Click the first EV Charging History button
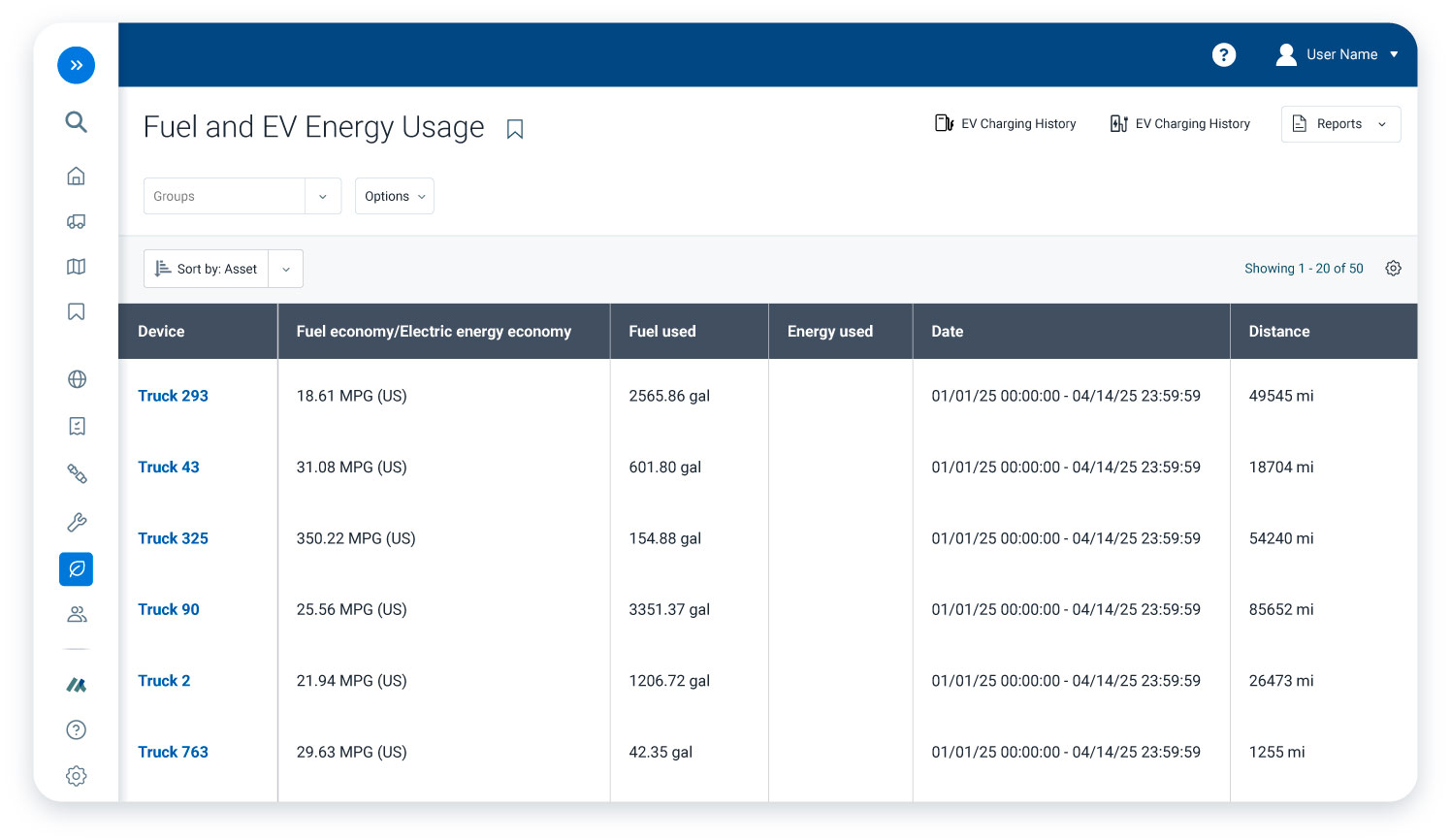The width and height of the screenshot is (1451, 840). click(1005, 124)
